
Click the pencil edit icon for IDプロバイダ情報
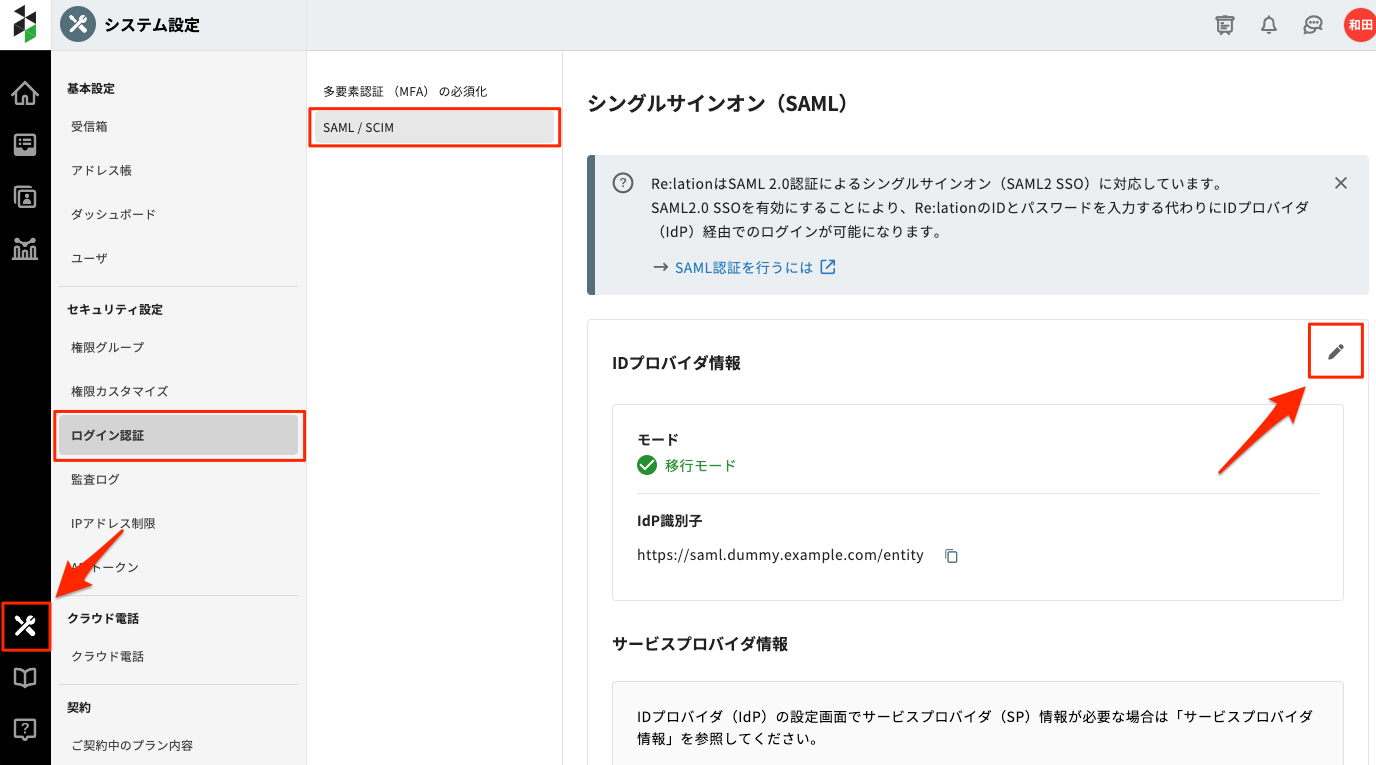tap(1335, 351)
